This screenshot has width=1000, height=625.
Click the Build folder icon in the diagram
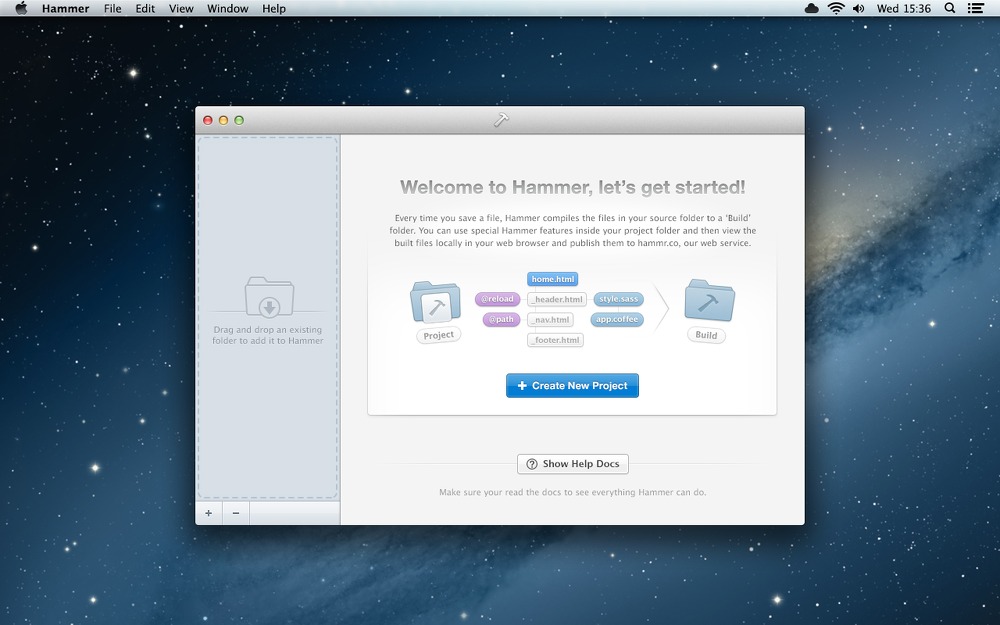709,300
